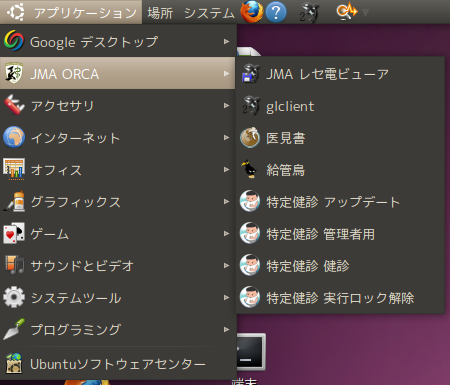Click the アクセサリ Swiss knife icon
450x385 pixels.
click(14, 105)
